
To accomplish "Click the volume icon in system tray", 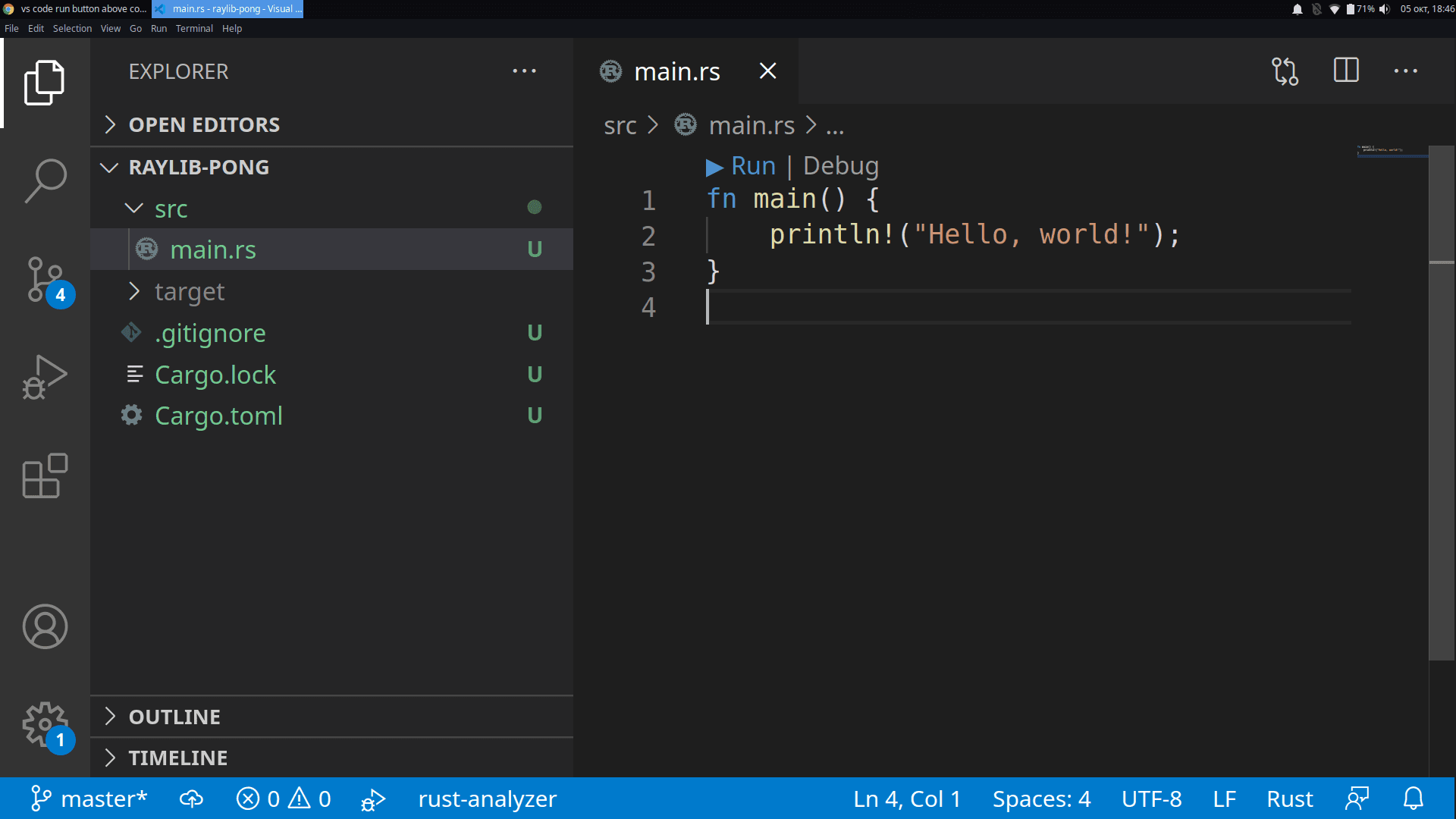I will pos(1385,9).
